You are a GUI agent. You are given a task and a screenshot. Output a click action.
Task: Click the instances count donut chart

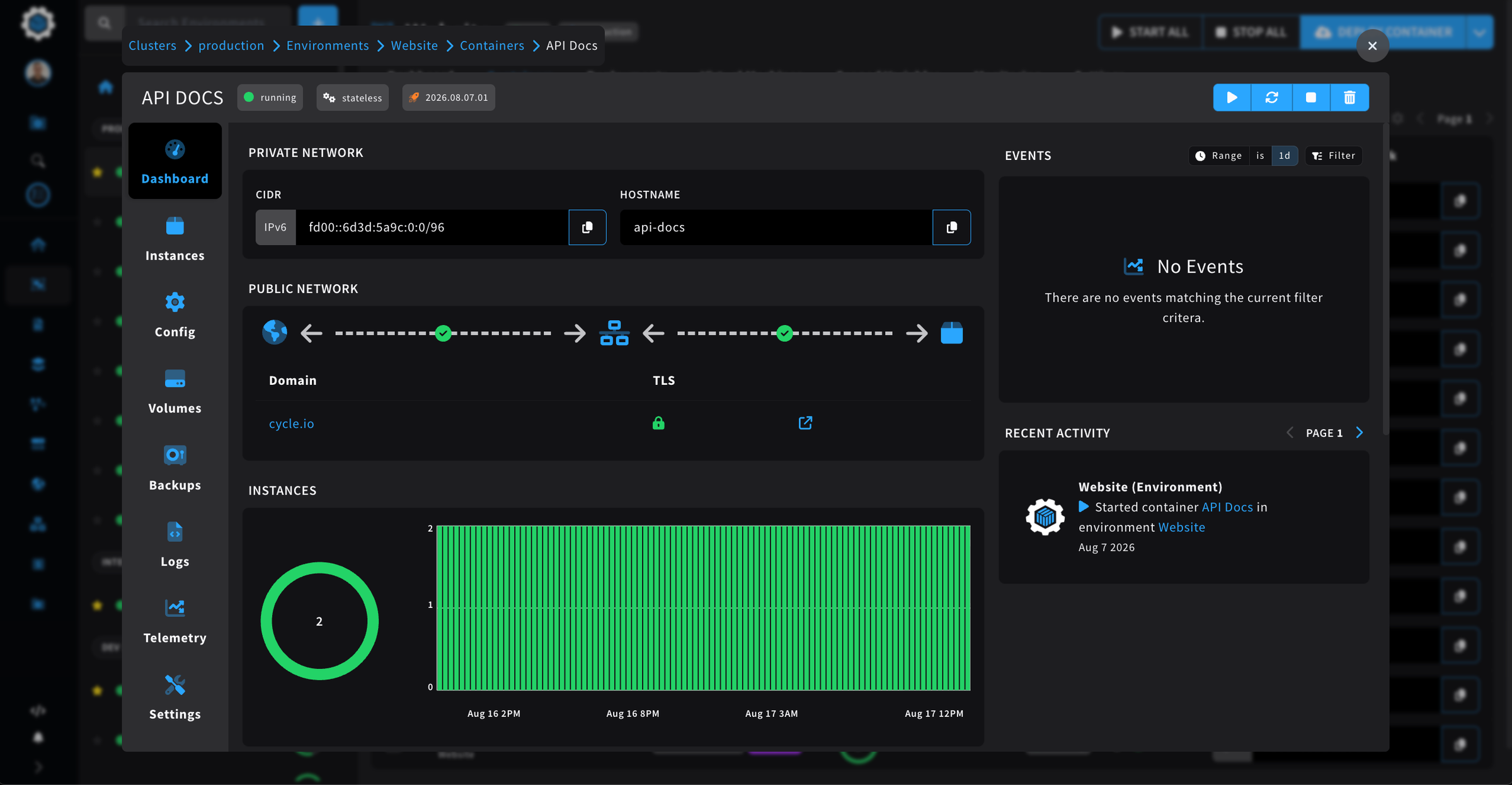click(x=319, y=621)
